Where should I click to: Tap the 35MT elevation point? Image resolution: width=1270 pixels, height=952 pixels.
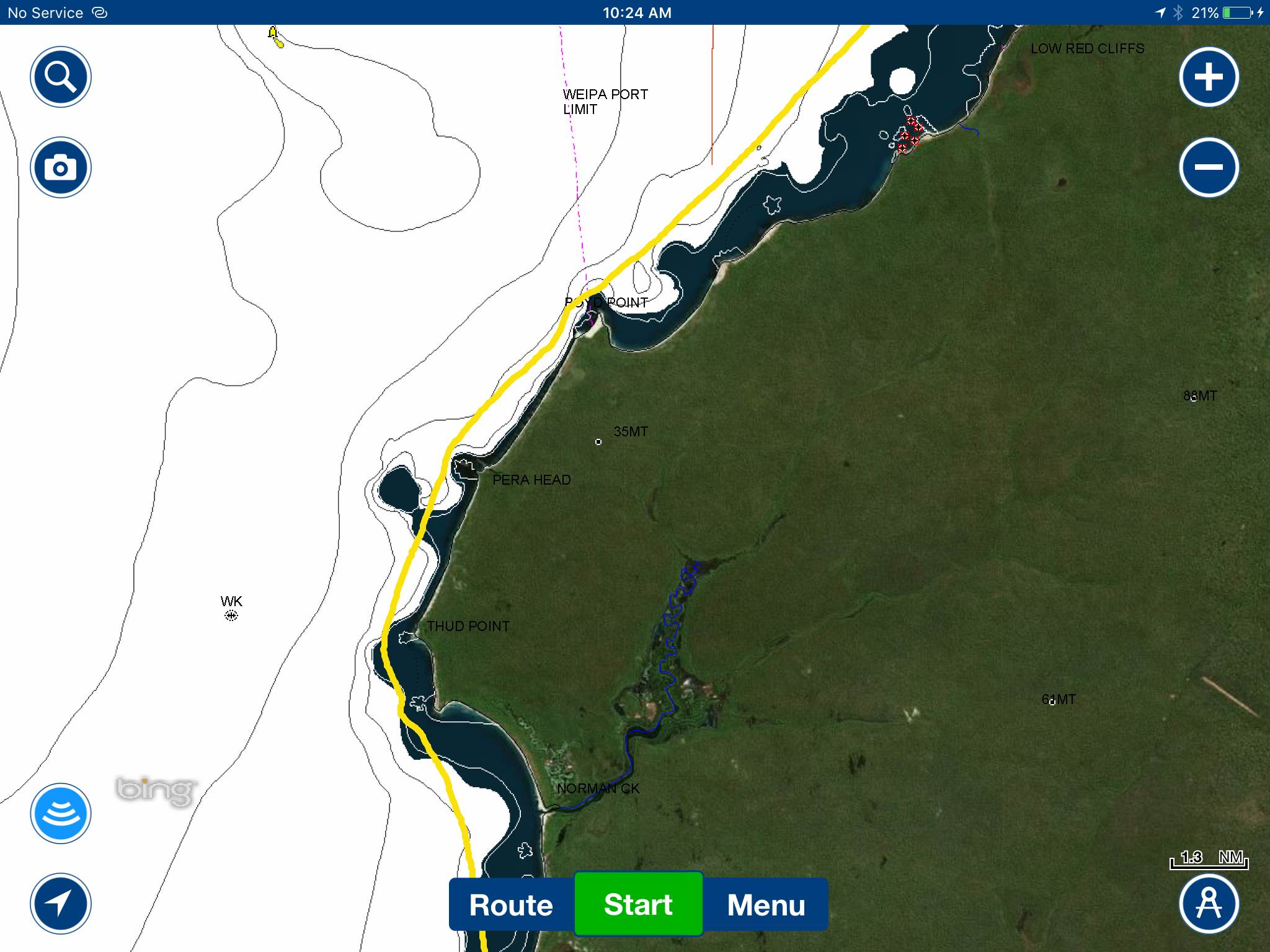point(598,441)
